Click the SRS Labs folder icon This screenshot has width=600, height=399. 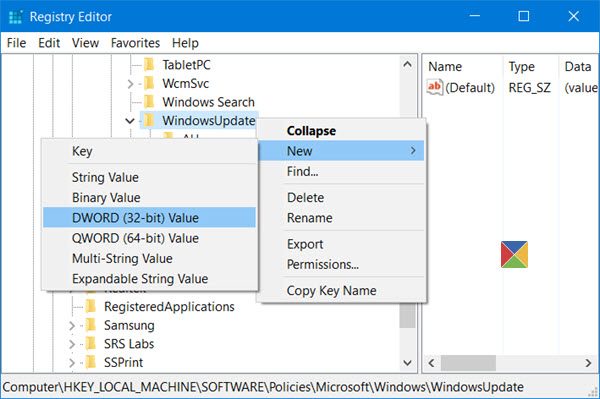(91, 344)
